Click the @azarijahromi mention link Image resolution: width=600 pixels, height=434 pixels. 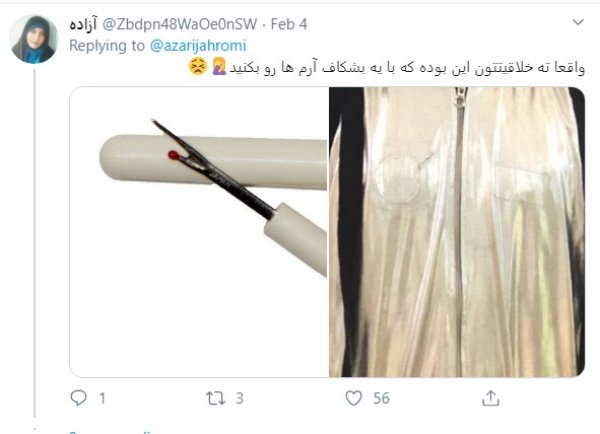point(198,46)
